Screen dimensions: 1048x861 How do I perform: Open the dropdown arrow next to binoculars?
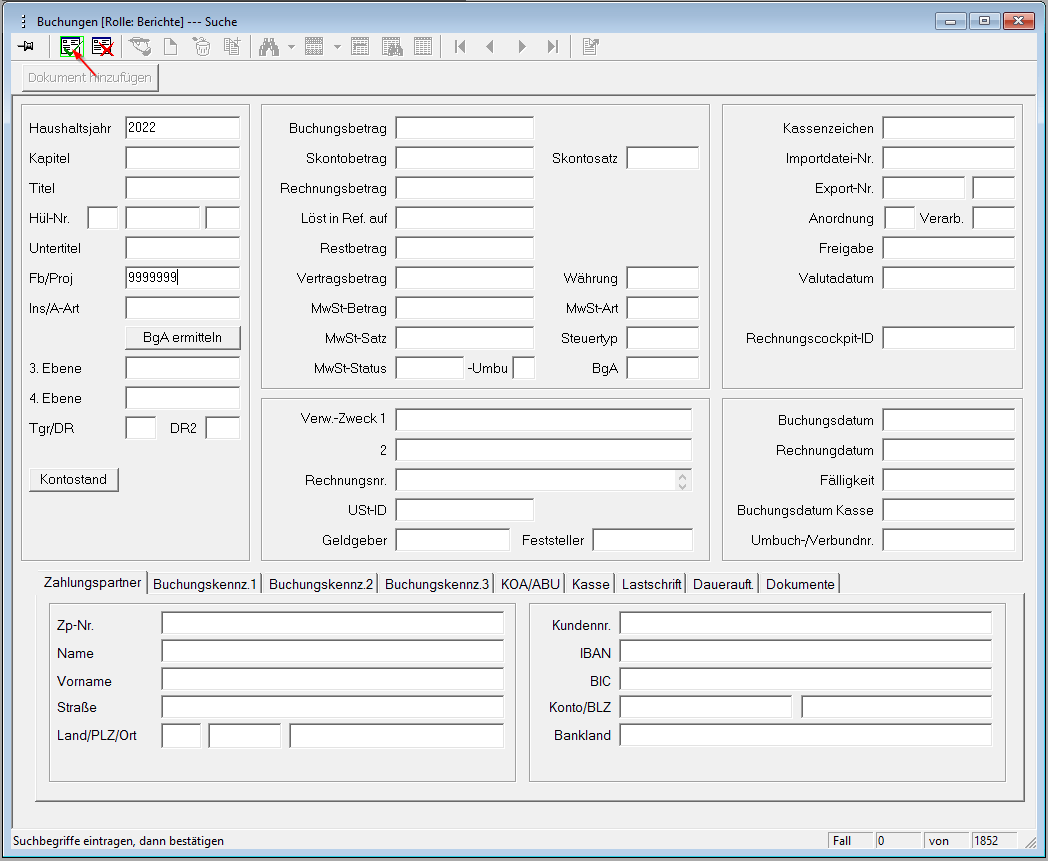coord(291,47)
